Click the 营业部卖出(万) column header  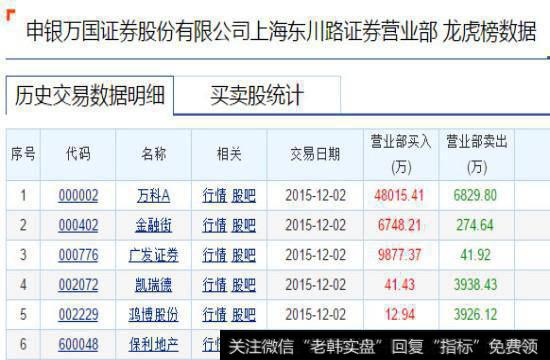click(477, 154)
